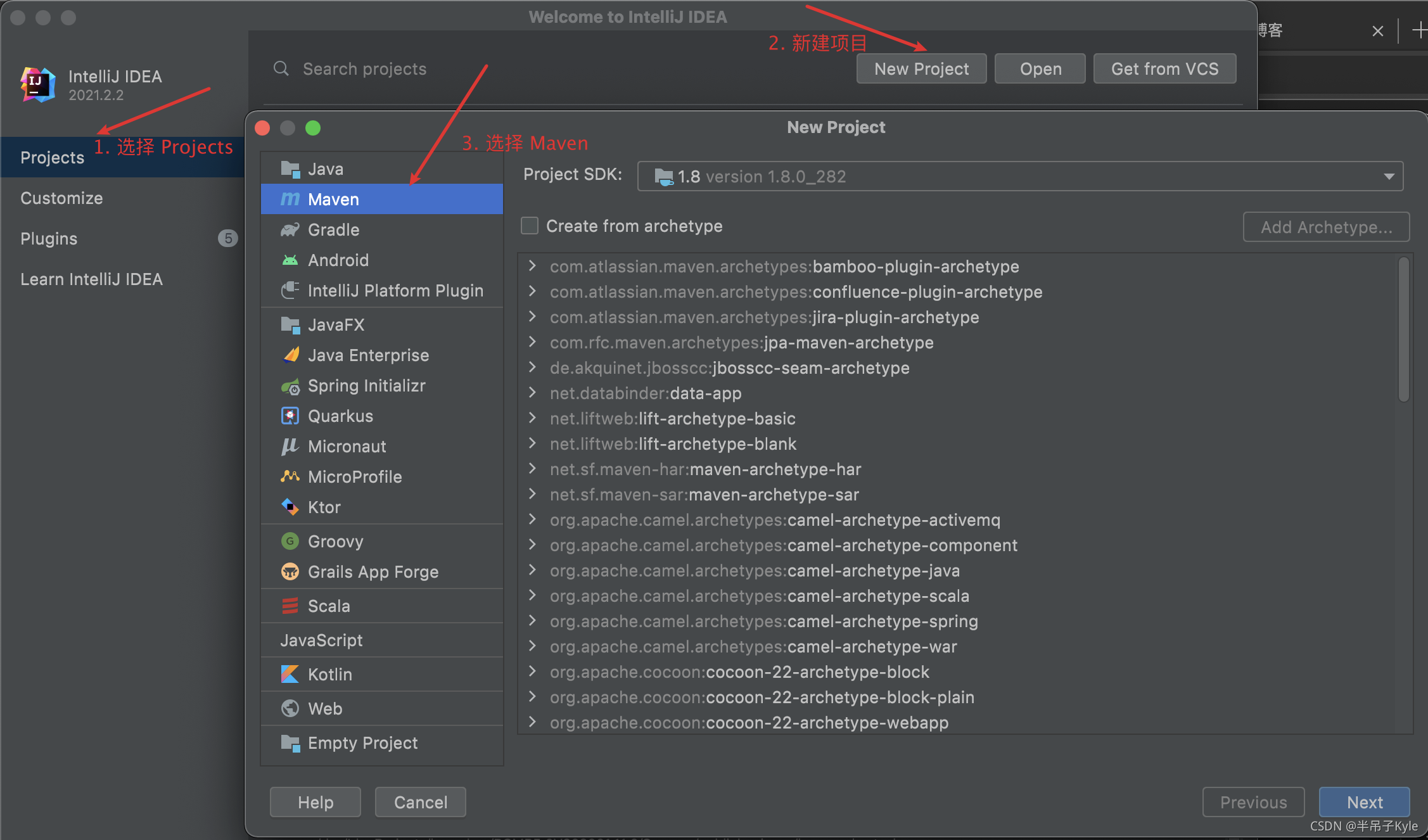
Task: Select camel-archetype-war entry
Action: pos(753,646)
